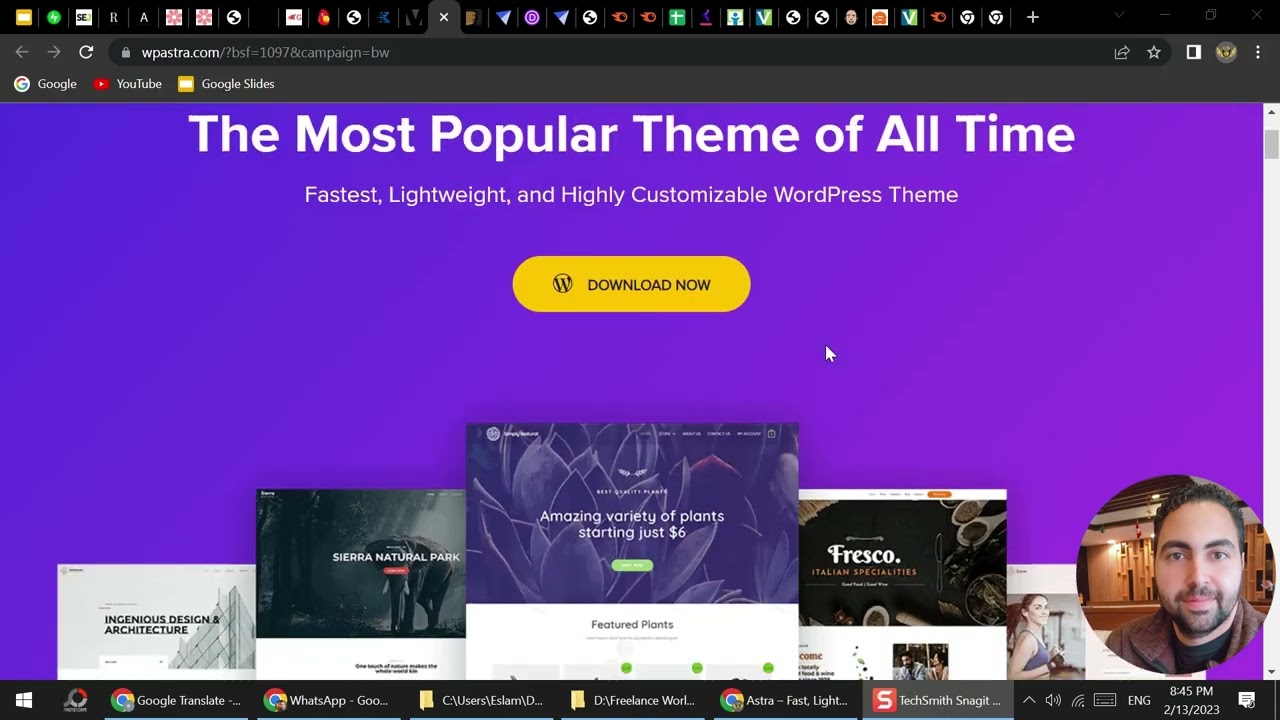This screenshot has width=1280, height=720.
Task: Change the ENG input language
Action: (x=1139, y=700)
